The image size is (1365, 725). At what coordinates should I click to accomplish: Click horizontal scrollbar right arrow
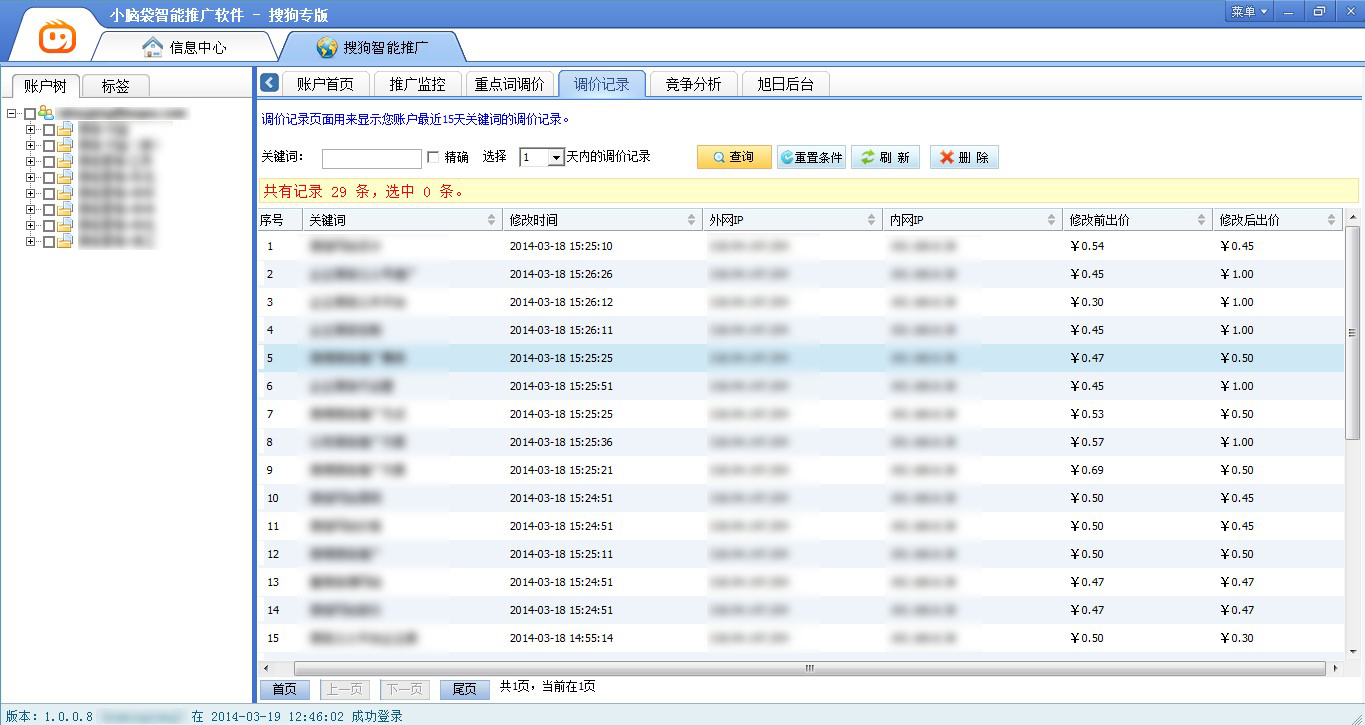click(1335, 668)
